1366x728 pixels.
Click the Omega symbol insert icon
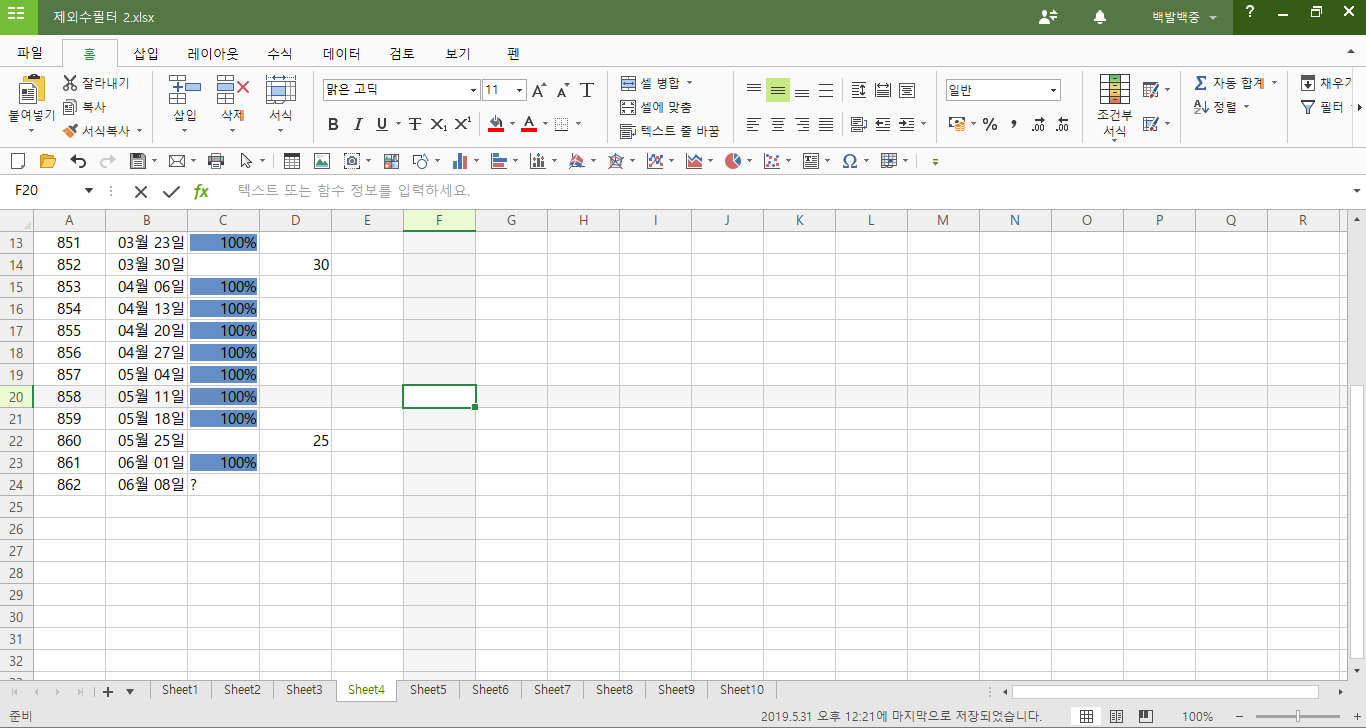849,161
